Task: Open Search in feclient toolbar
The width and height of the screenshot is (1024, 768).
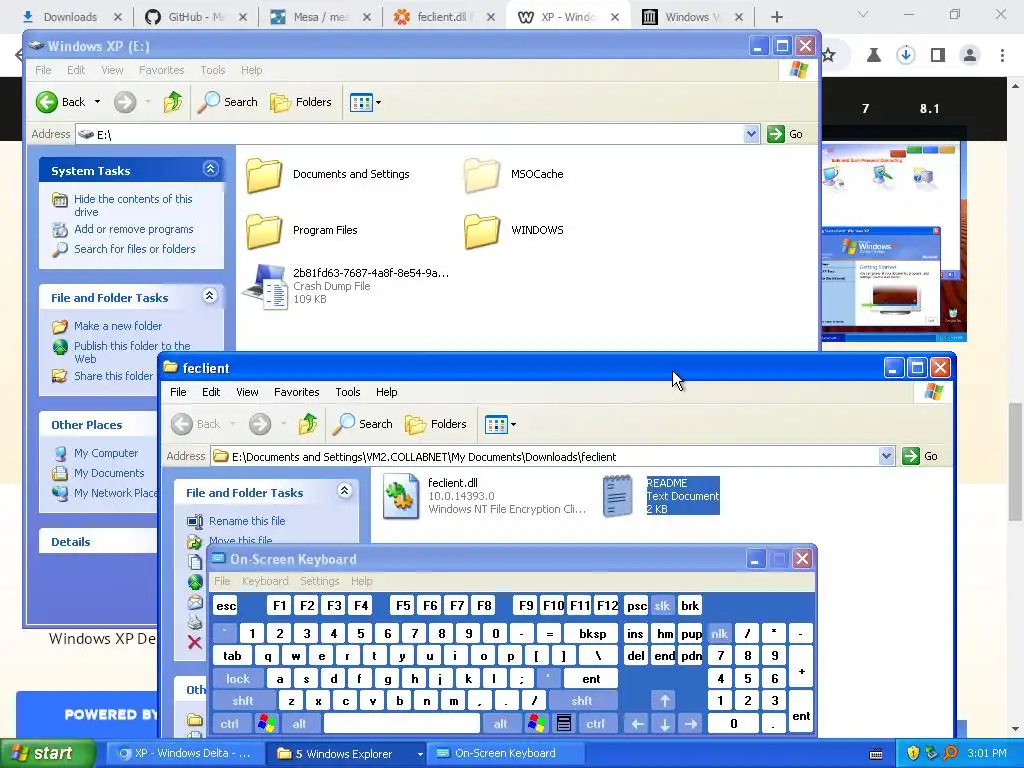Action: coord(362,424)
